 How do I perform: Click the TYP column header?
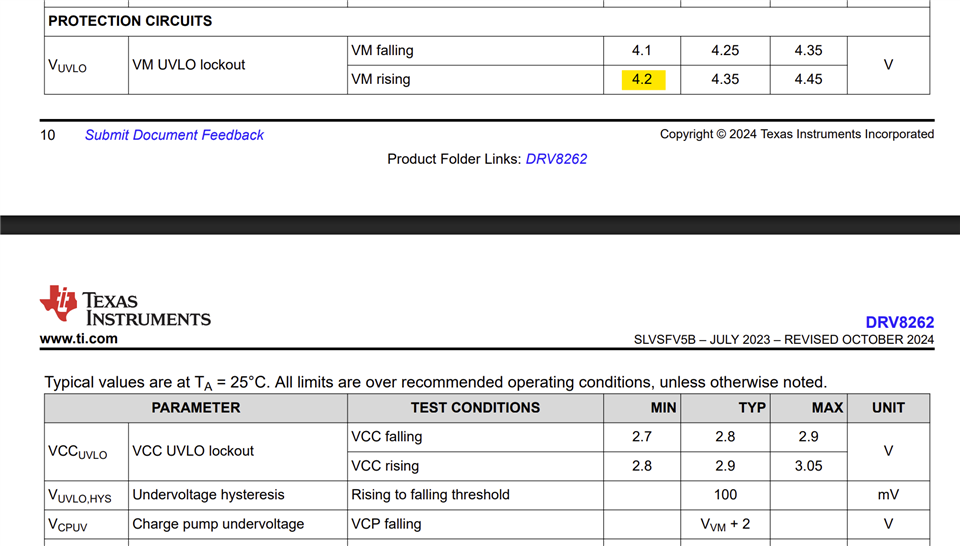(725, 408)
